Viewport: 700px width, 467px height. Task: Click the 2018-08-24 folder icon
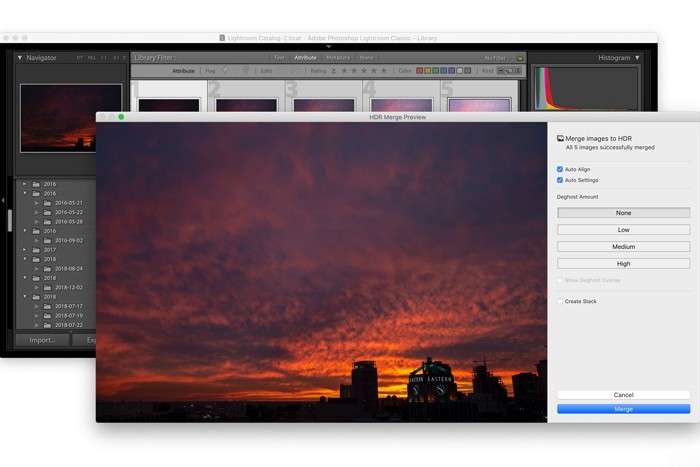[x=47, y=268]
